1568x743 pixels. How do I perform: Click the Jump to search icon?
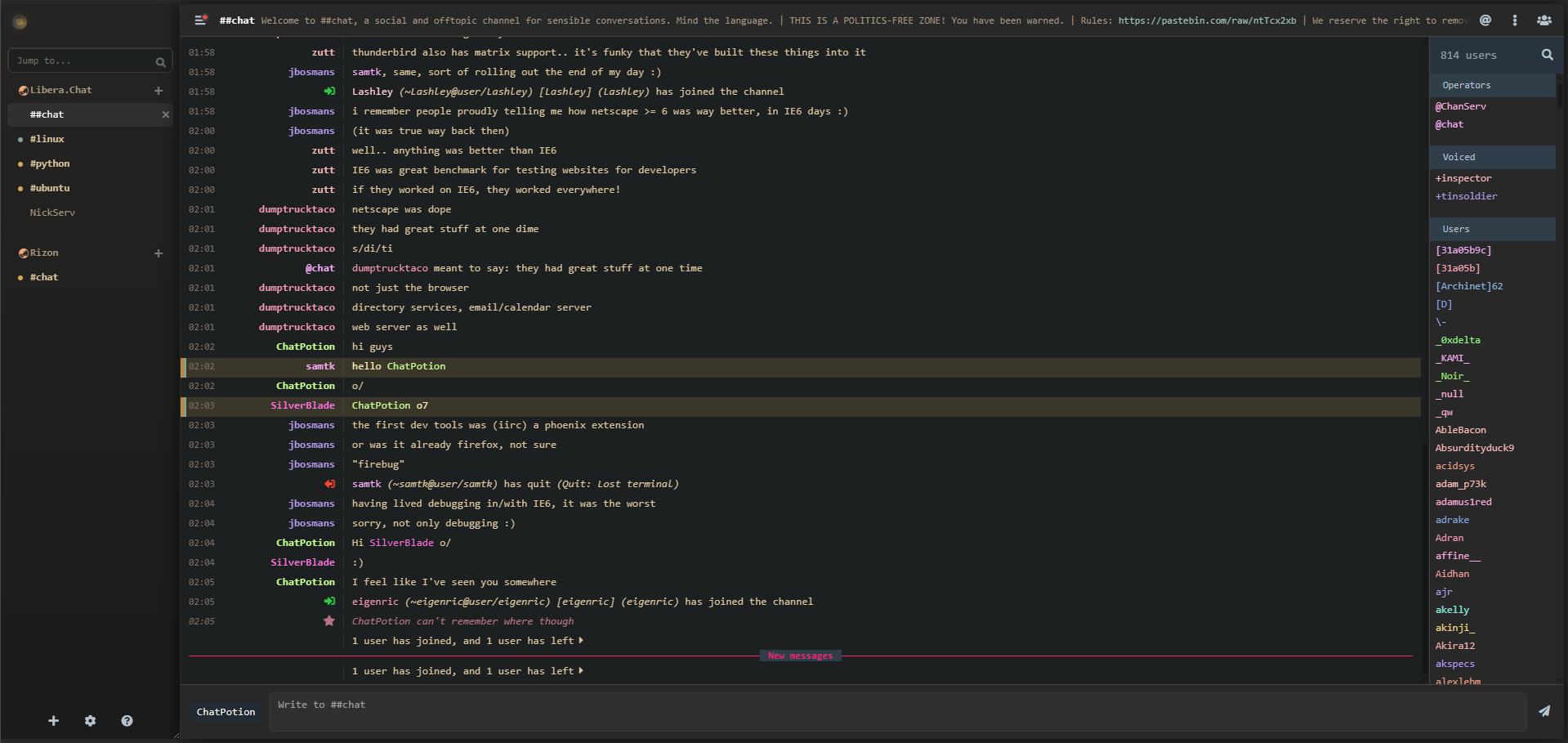click(x=160, y=61)
